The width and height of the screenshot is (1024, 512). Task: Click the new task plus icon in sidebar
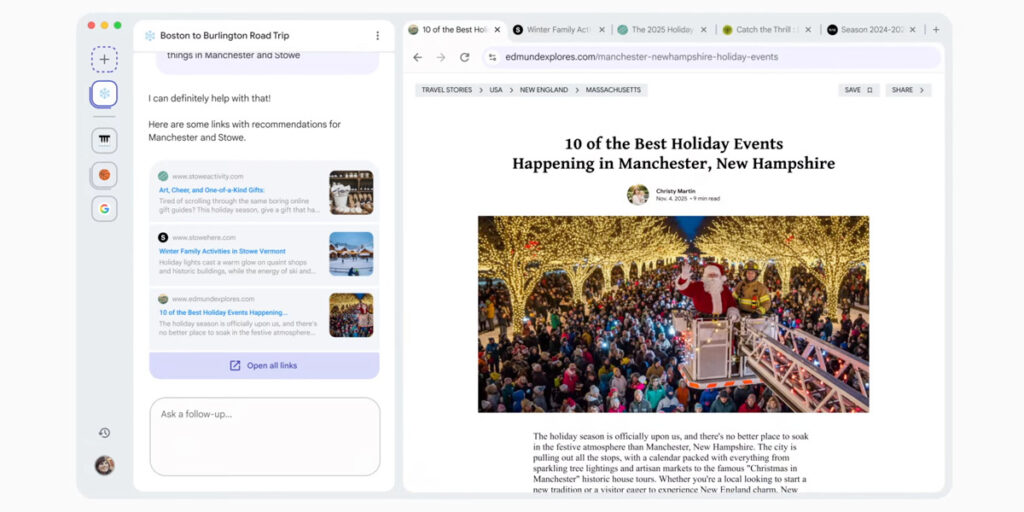(104, 59)
